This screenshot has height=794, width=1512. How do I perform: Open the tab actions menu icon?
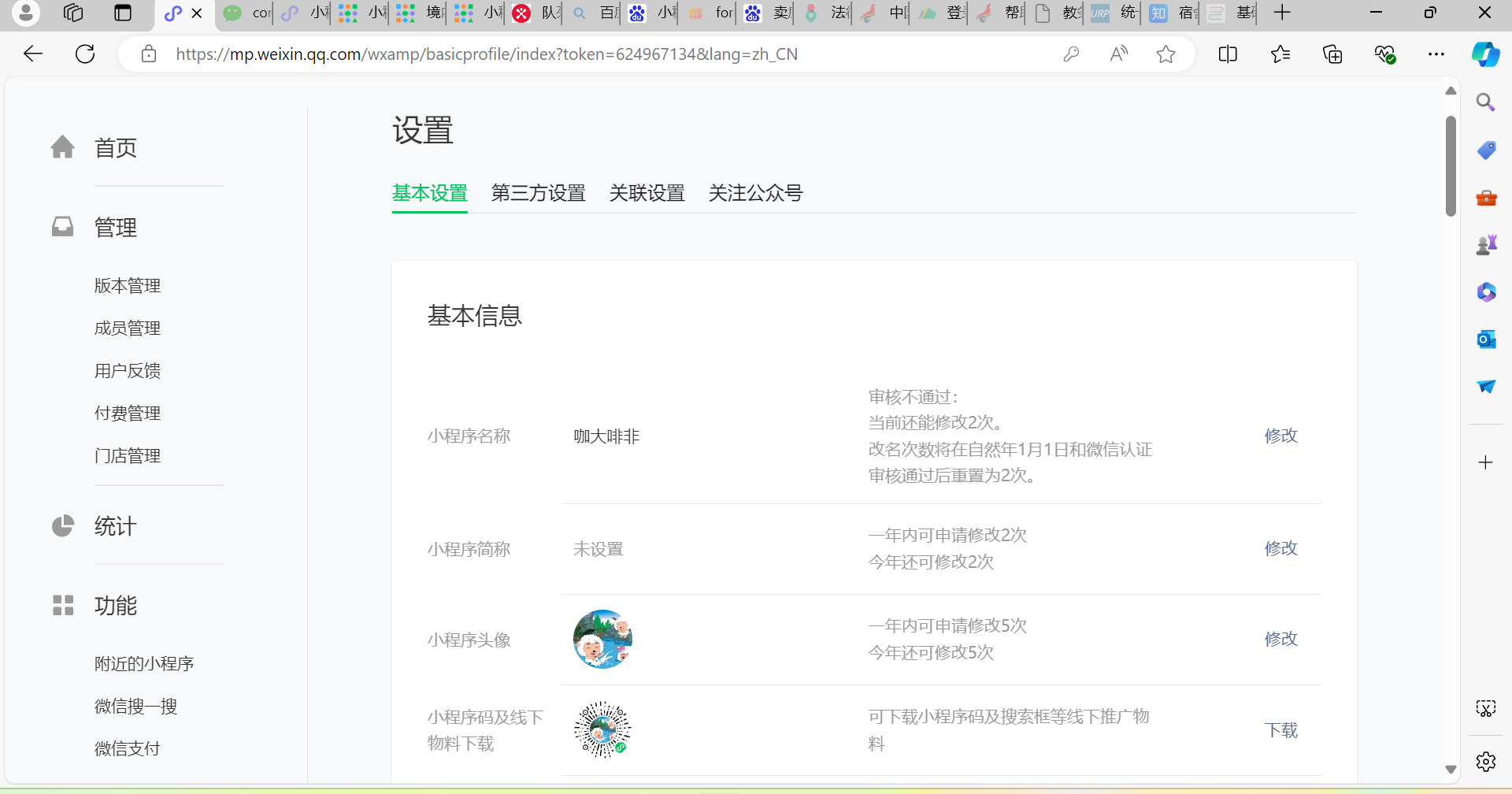click(x=123, y=13)
